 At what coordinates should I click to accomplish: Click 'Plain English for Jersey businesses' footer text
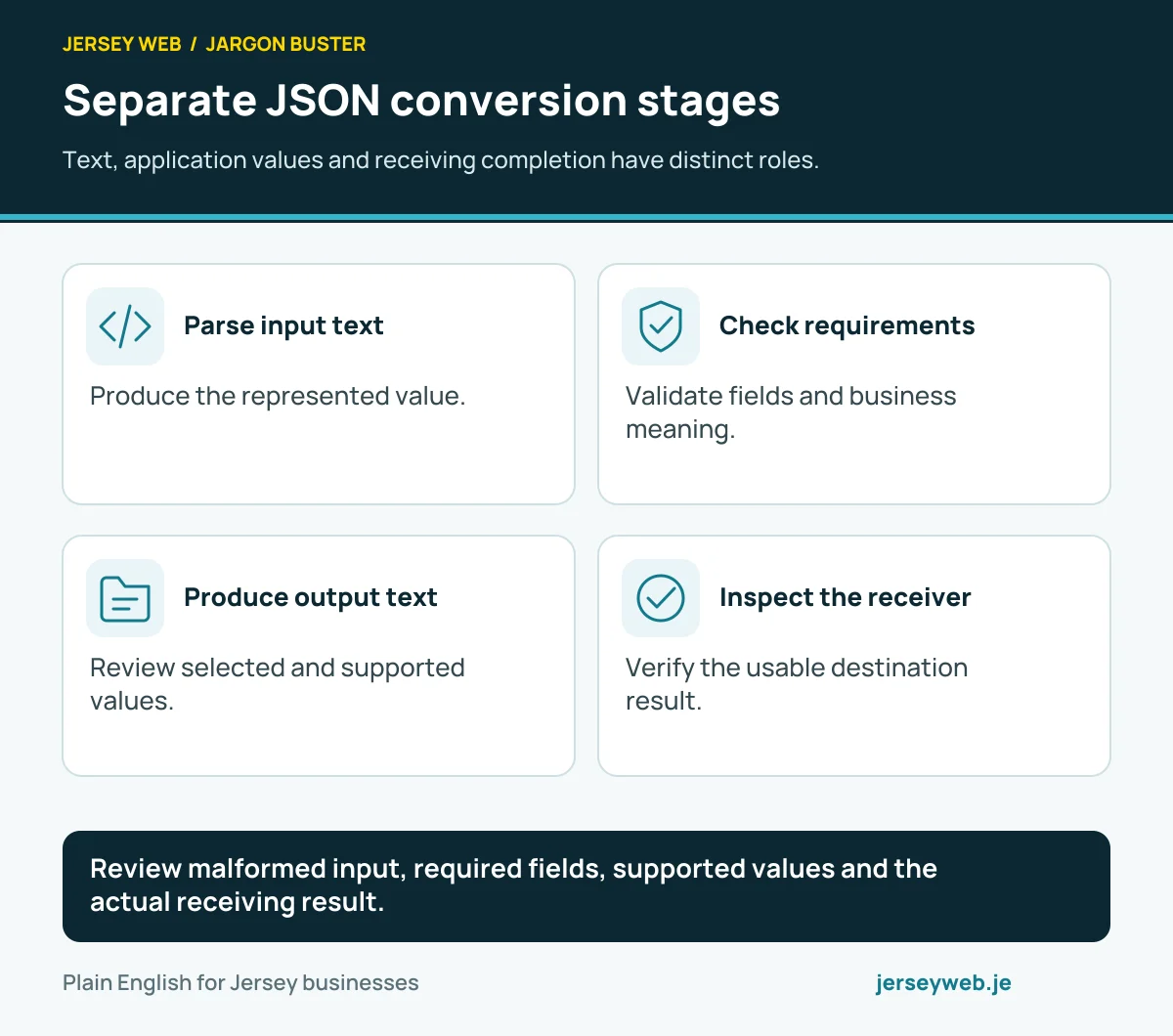click(x=240, y=983)
